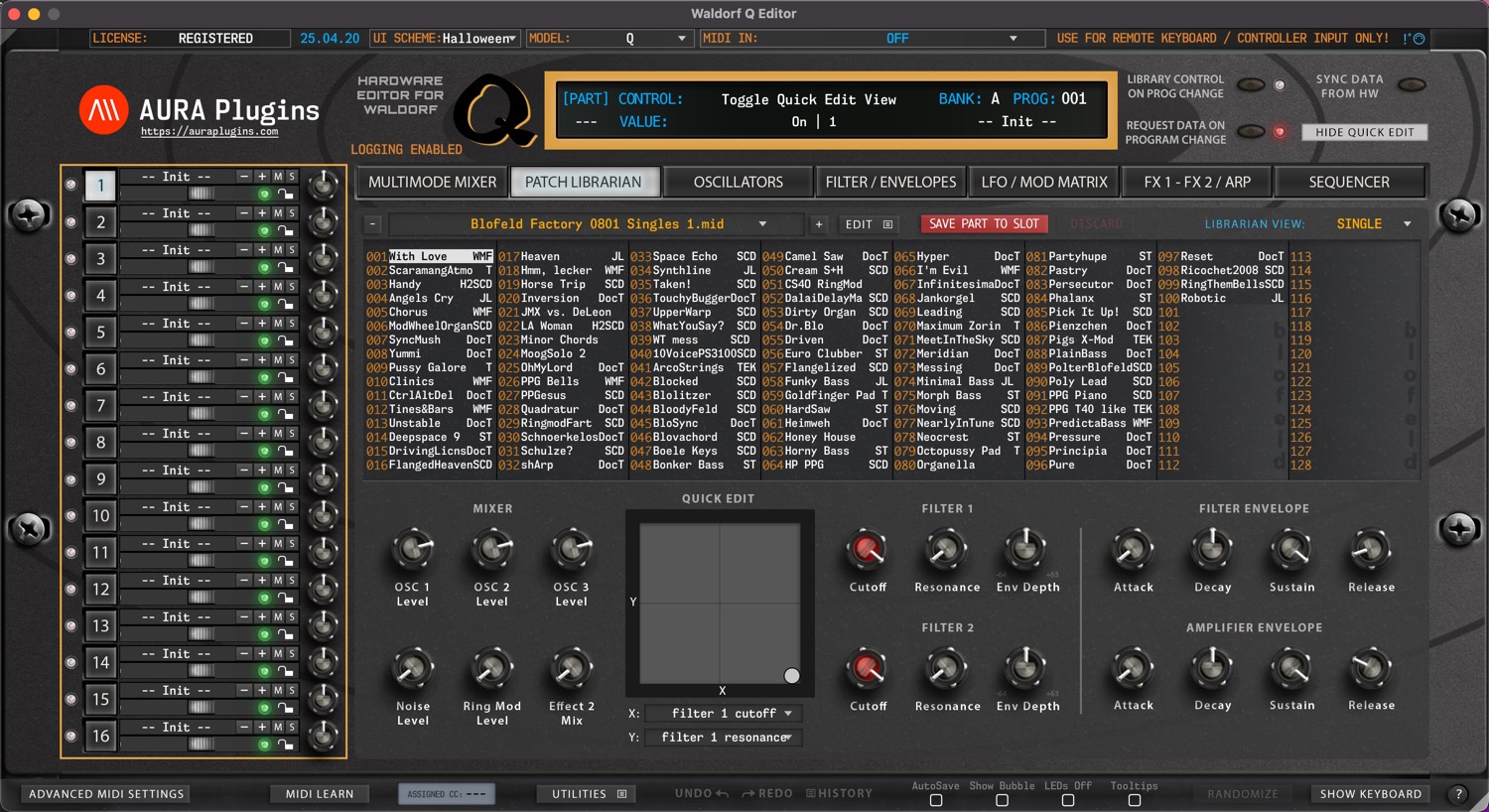Screen dimensions: 1489x812
Task: Open Advanced MIDI Settings
Action: click(x=106, y=794)
